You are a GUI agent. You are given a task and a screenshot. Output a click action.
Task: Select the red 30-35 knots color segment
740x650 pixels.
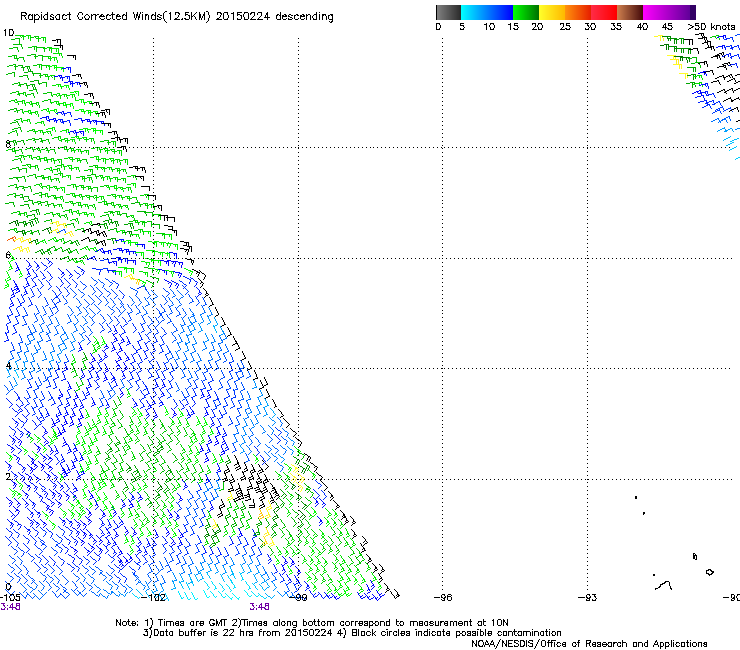tap(604, 12)
